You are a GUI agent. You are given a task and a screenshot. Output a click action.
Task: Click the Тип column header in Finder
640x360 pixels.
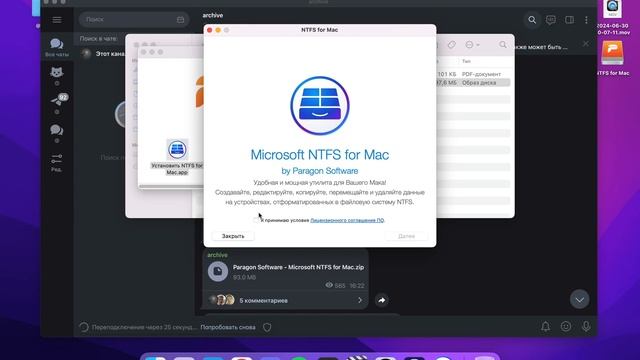(466, 61)
